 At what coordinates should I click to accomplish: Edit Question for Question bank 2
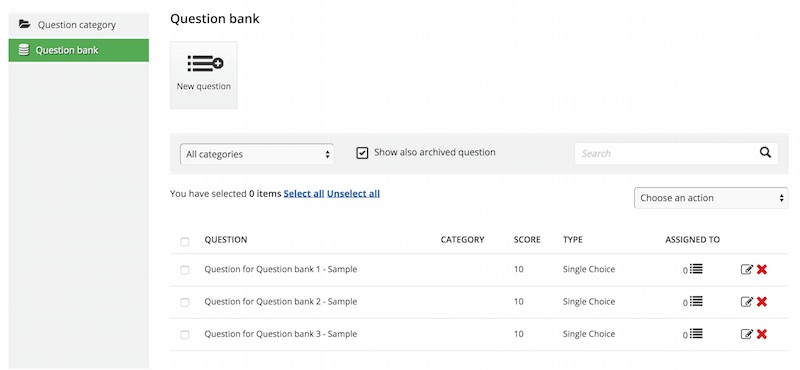746,302
